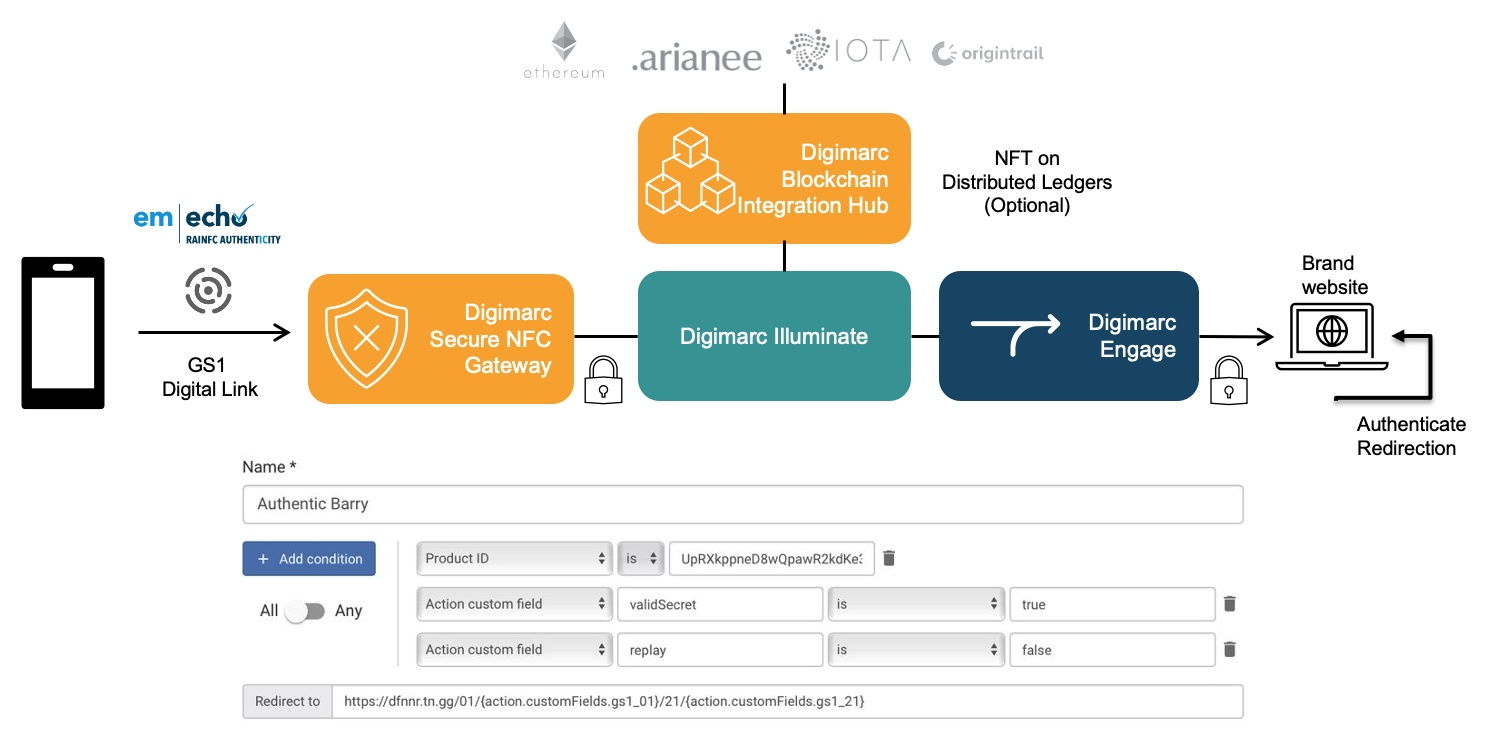This screenshot has height=744, width=1508.
Task: Click the Redirect to URL field
Action: [x=788, y=701]
